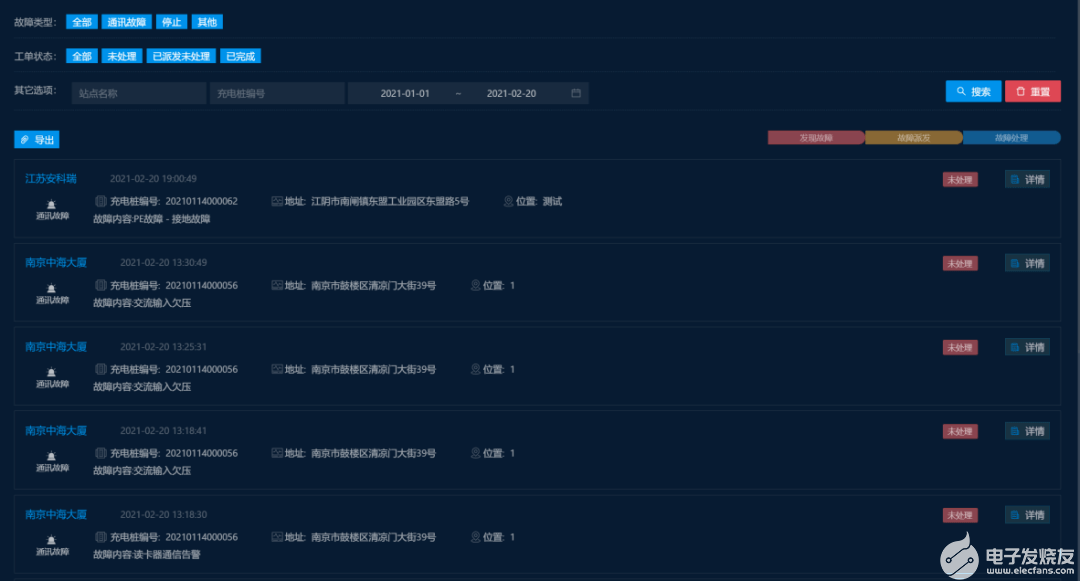The width and height of the screenshot is (1080, 581).
Task: Open 详情 for the 江苏安科瑞 record
Action: (1027, 180)
